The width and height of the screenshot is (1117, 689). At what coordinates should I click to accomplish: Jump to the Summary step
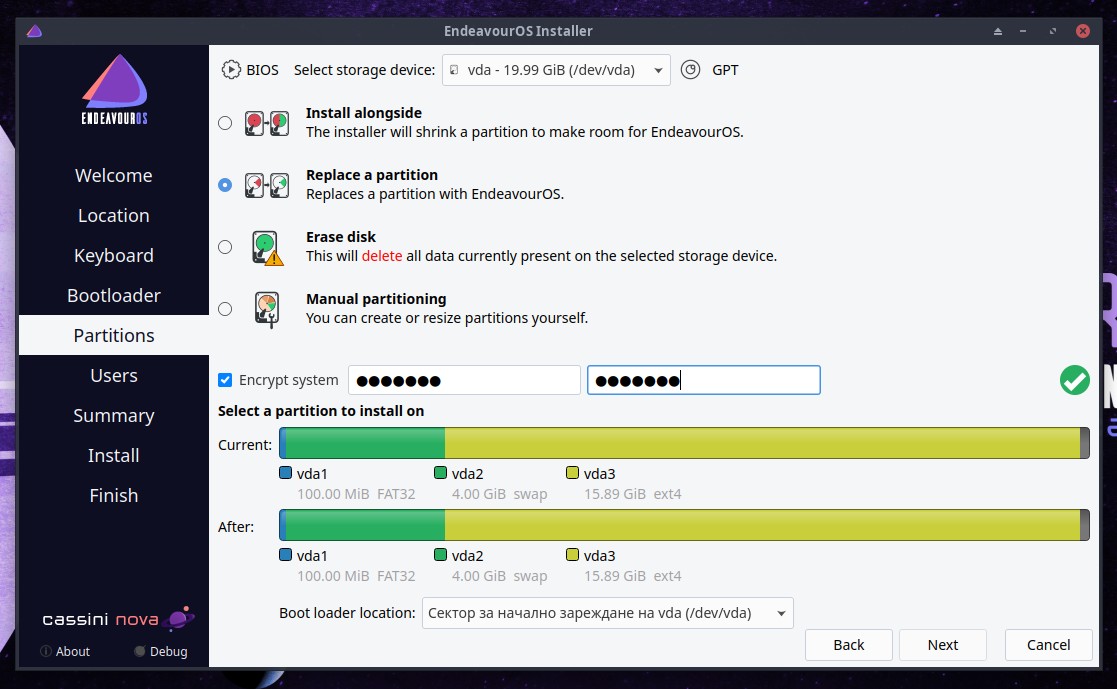tap(114, 415)
